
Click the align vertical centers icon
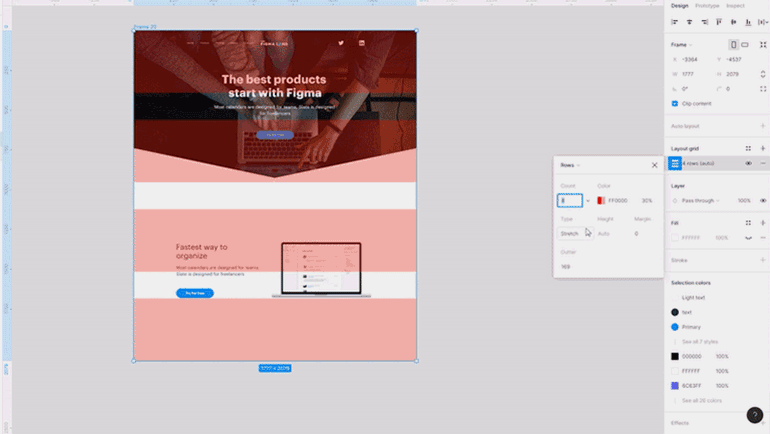(734, 22)
